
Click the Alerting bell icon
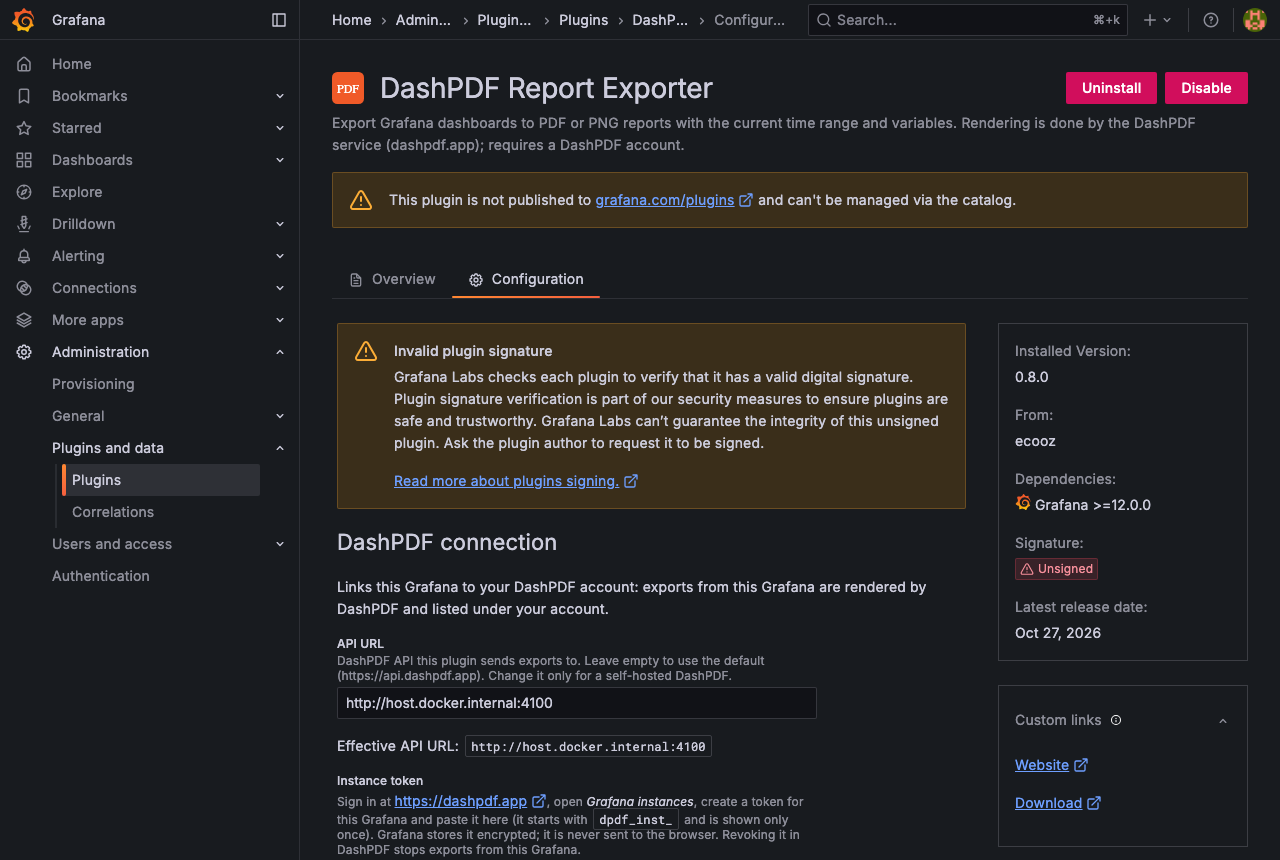click(x=24, y=256)
